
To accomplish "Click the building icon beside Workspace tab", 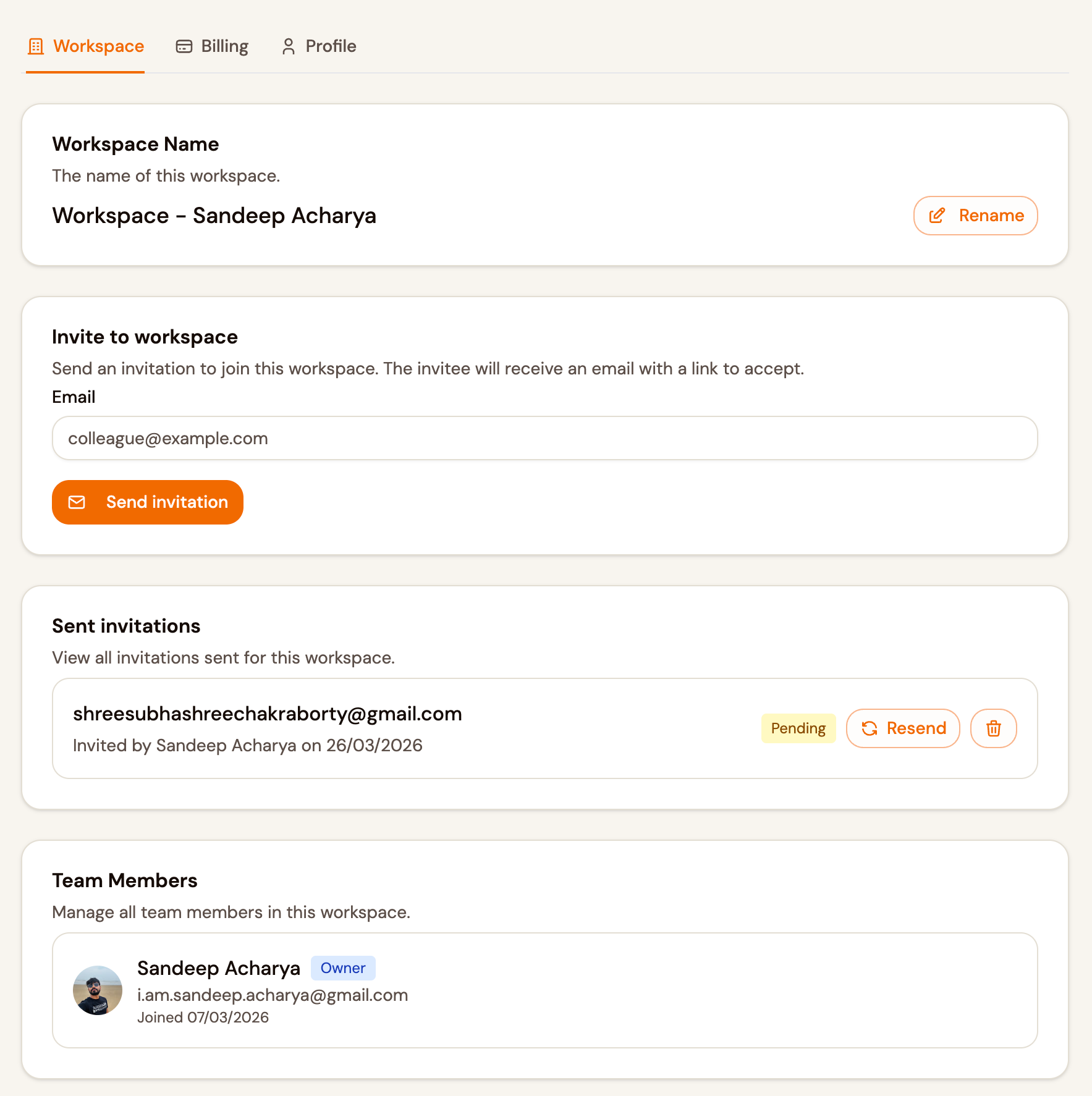I will coord(35,46).
